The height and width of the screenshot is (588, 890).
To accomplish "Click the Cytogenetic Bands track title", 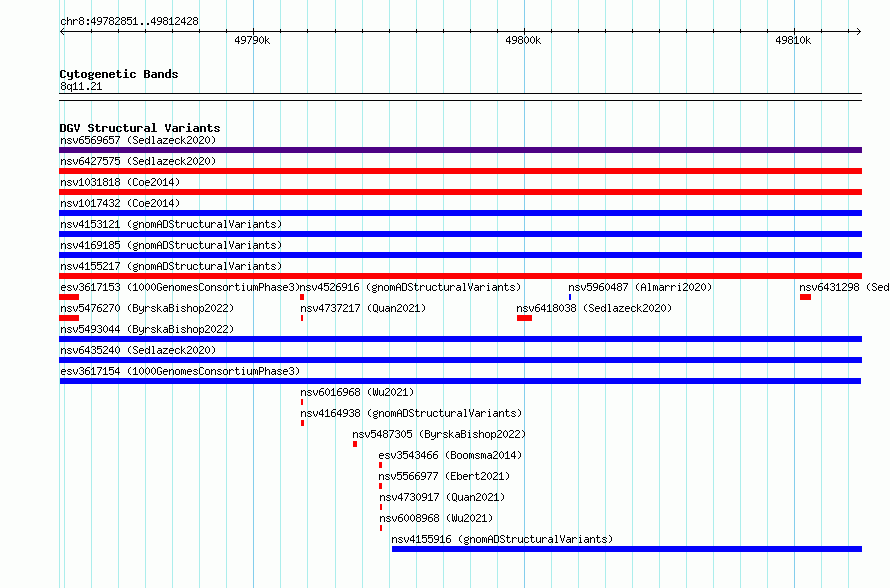I will [119, 74].
